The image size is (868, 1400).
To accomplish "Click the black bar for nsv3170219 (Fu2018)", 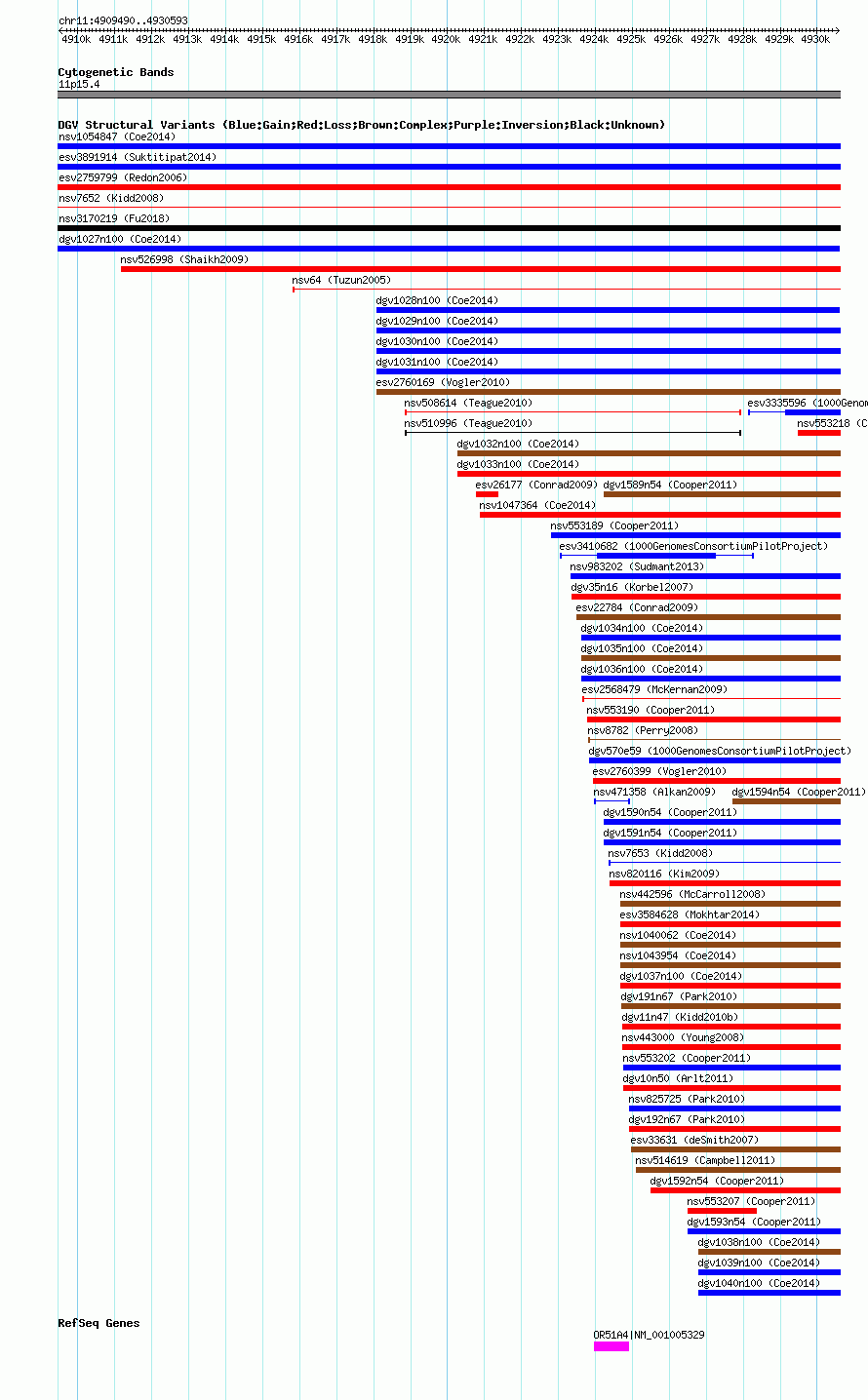I will [449, 228].
